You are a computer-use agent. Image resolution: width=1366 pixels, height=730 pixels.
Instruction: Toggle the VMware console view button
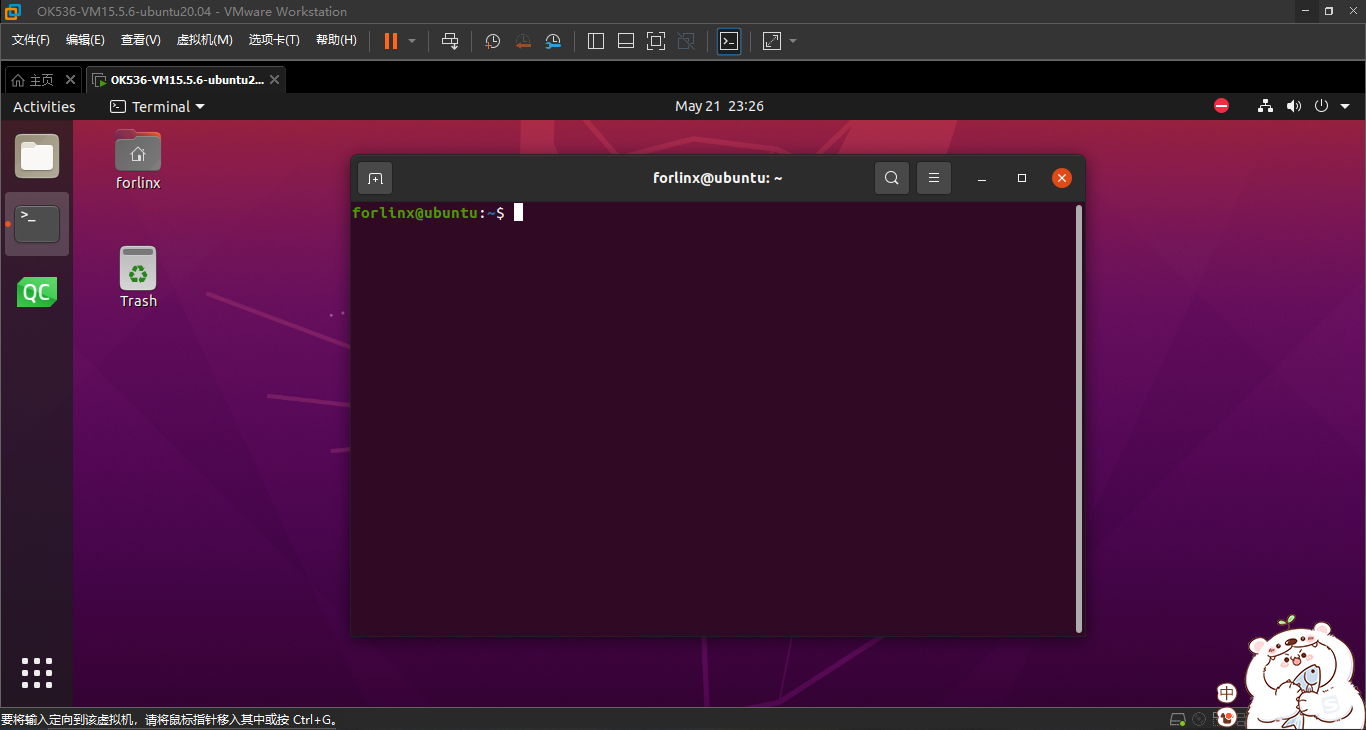point(729,41)
